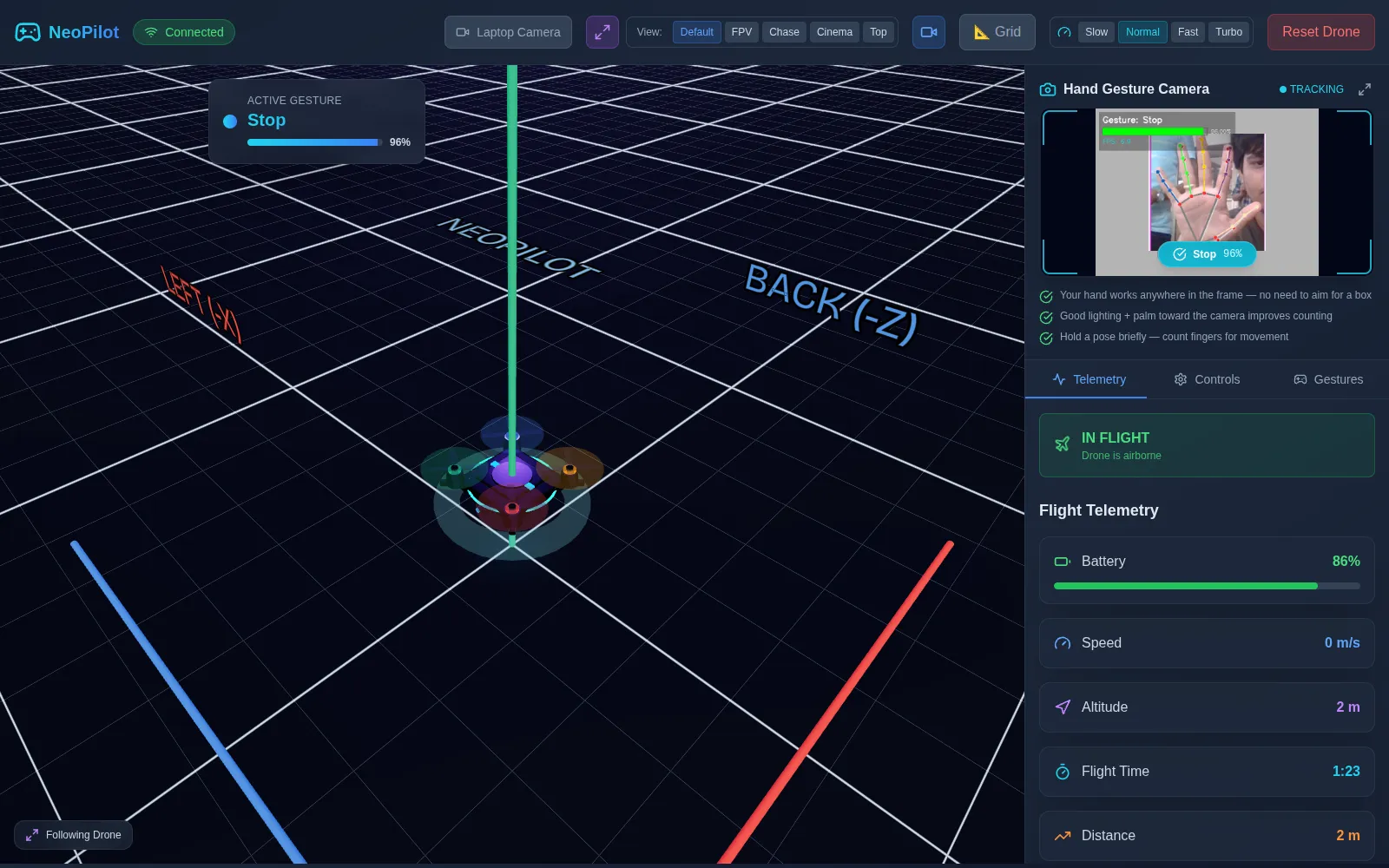
Task: Click the Connected status badge
Action: pos(184,32)
